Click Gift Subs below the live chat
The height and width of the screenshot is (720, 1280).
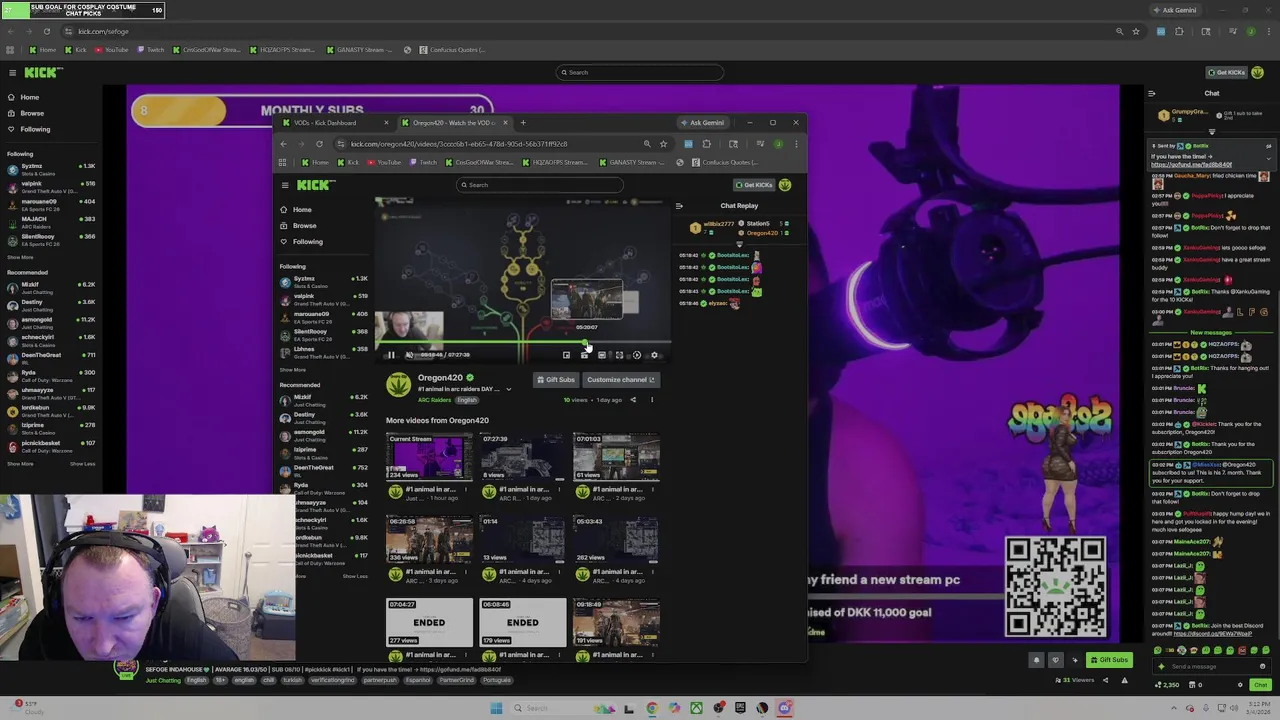[x=1109, y=660]
